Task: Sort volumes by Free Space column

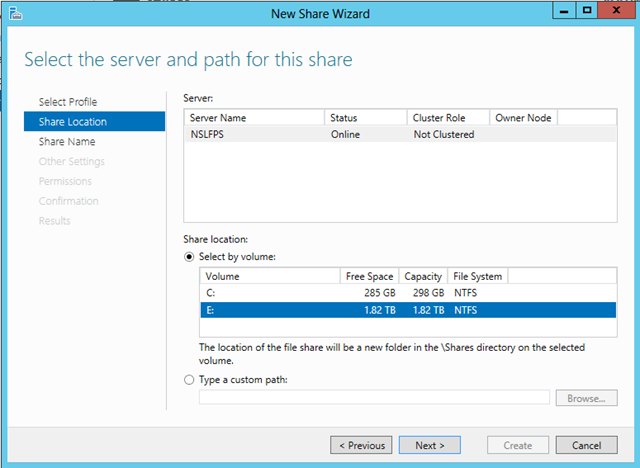Action: 369,277
